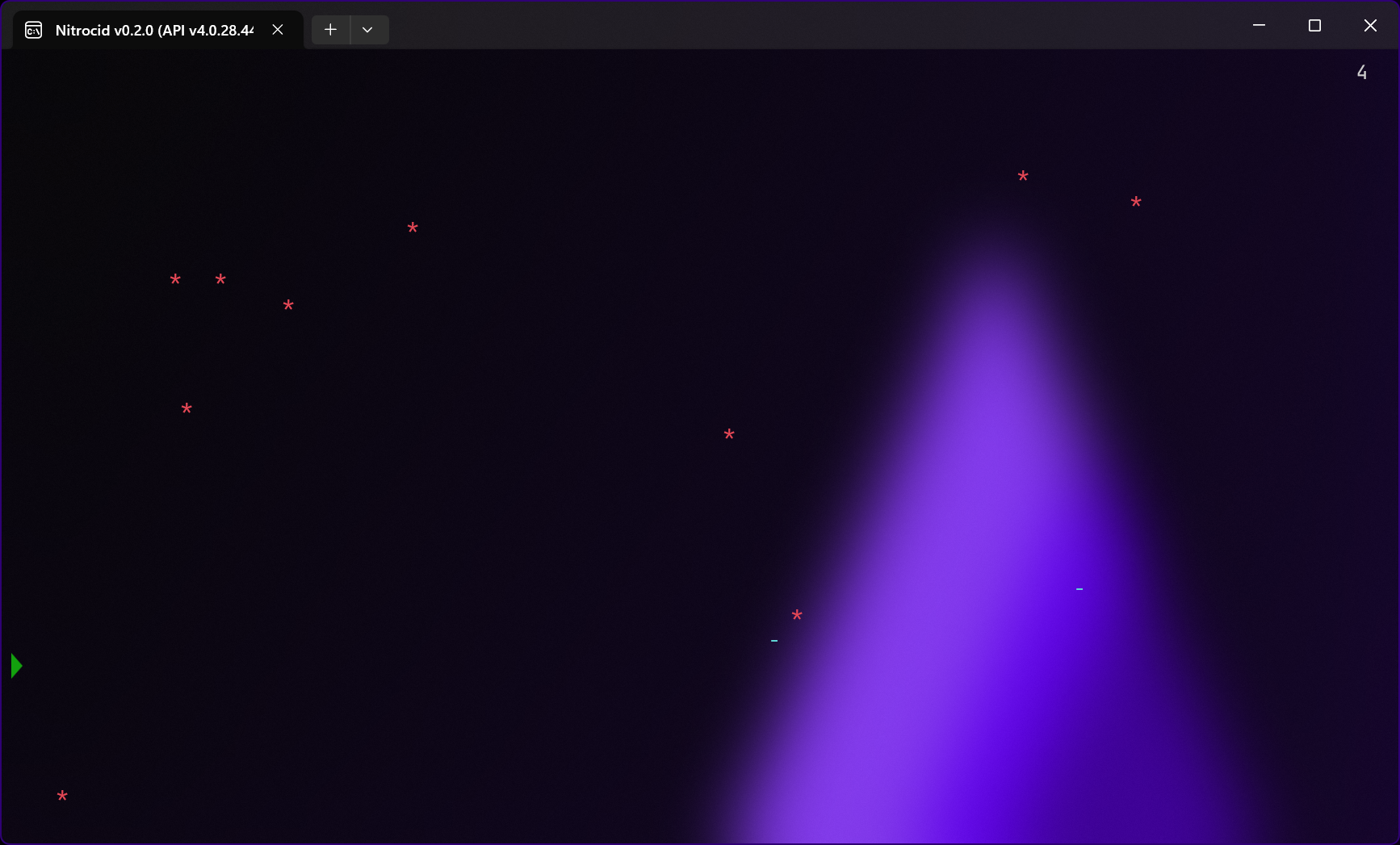1400x845 pixels.
Task: Expand the new tab profile dropdown
Action: pyautogui.click(x=368, y=30)
